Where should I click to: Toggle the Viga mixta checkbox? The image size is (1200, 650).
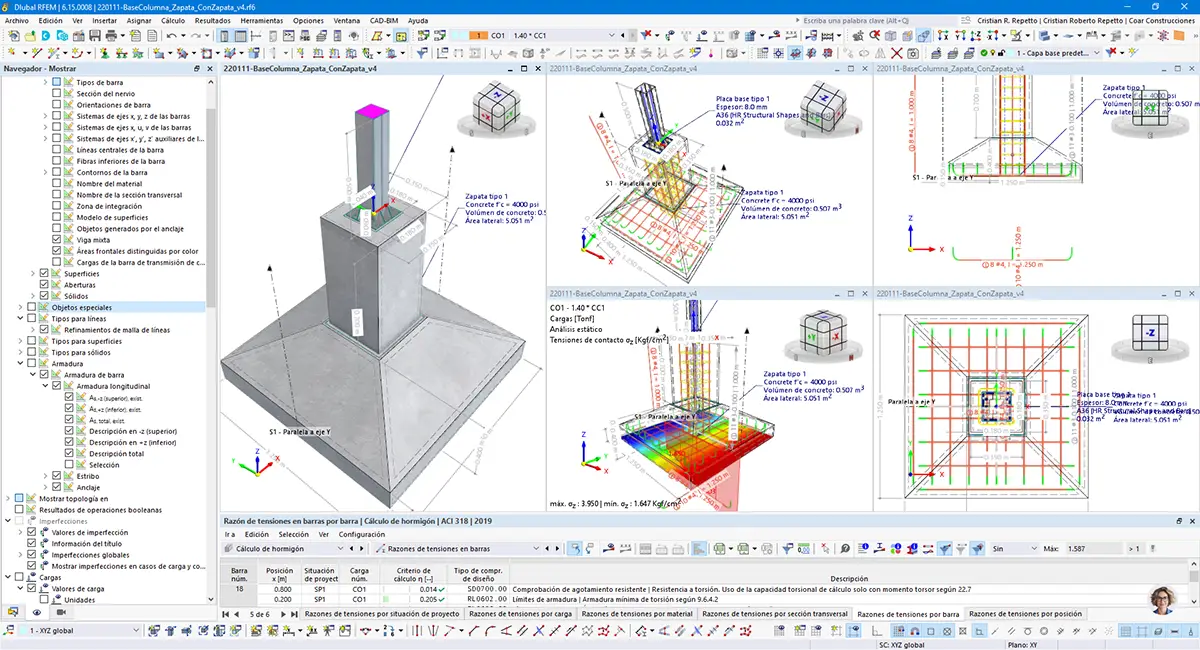(56, 240)
